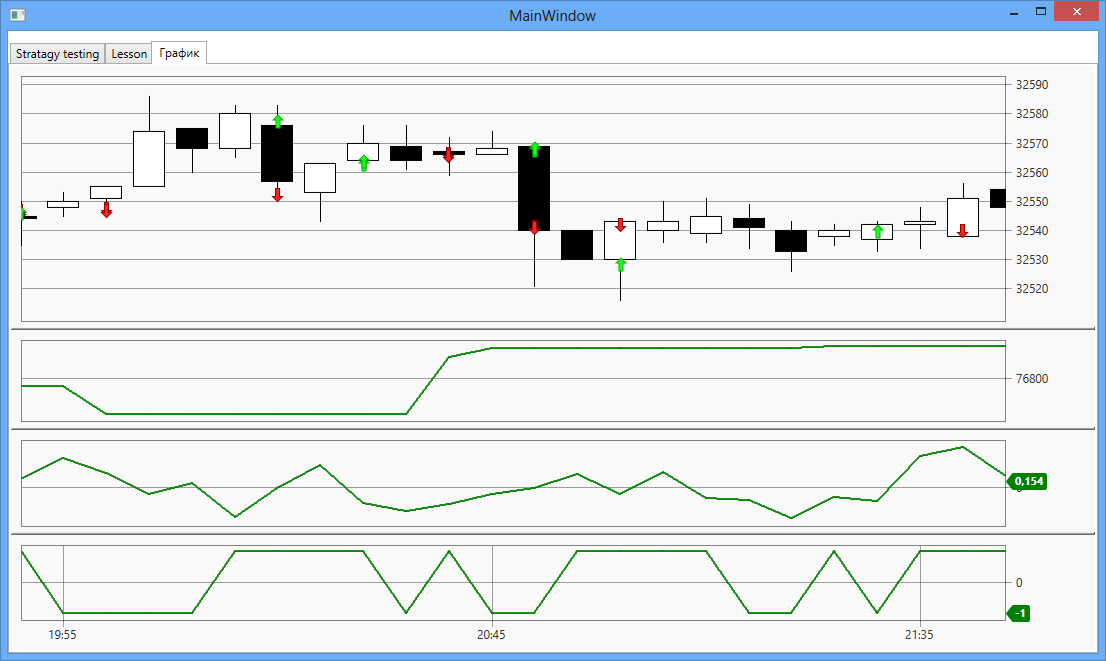Click the green 0,154 value marker
Screen dimensions: 1106x661
(1027, 481)
